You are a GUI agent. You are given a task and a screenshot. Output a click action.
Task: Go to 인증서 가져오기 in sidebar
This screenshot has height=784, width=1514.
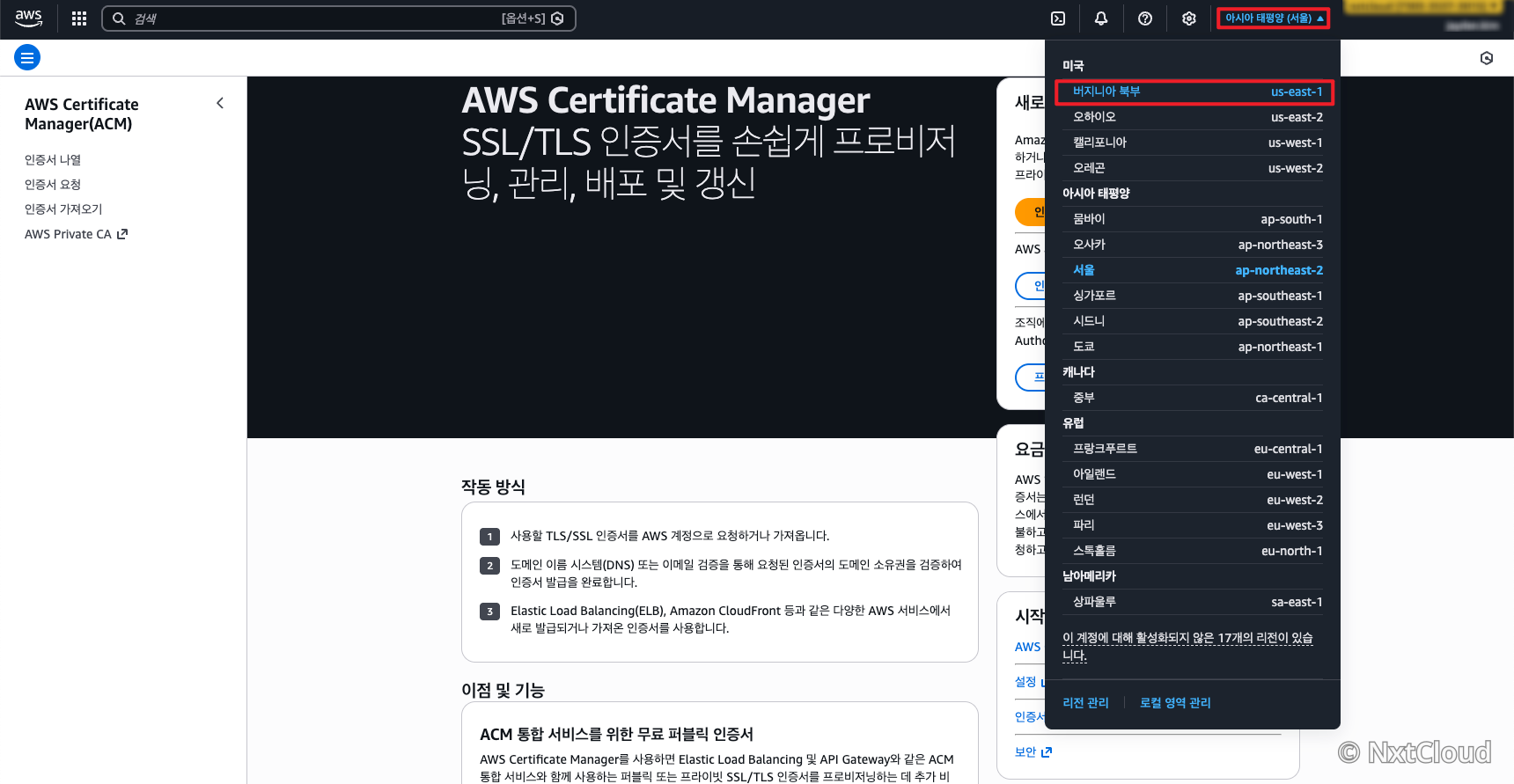pyautogui.click(x=63, y=209)
